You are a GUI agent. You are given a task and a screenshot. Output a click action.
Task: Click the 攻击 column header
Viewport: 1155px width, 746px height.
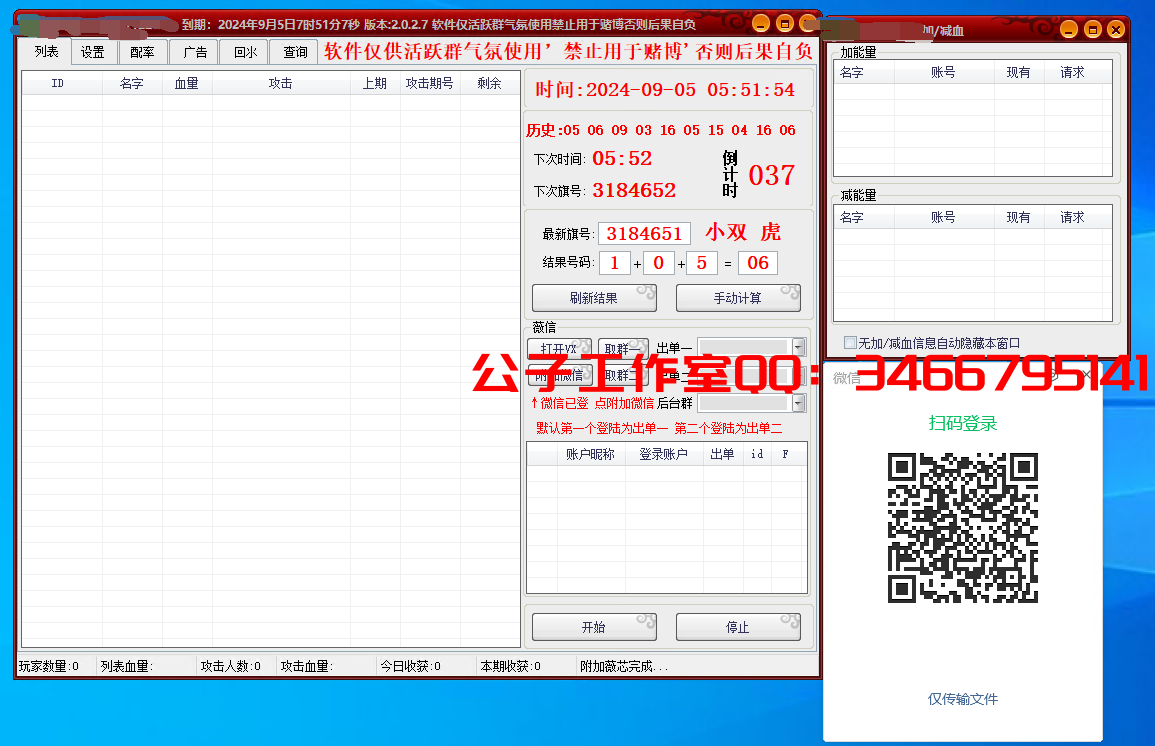[x=281, y=83]
